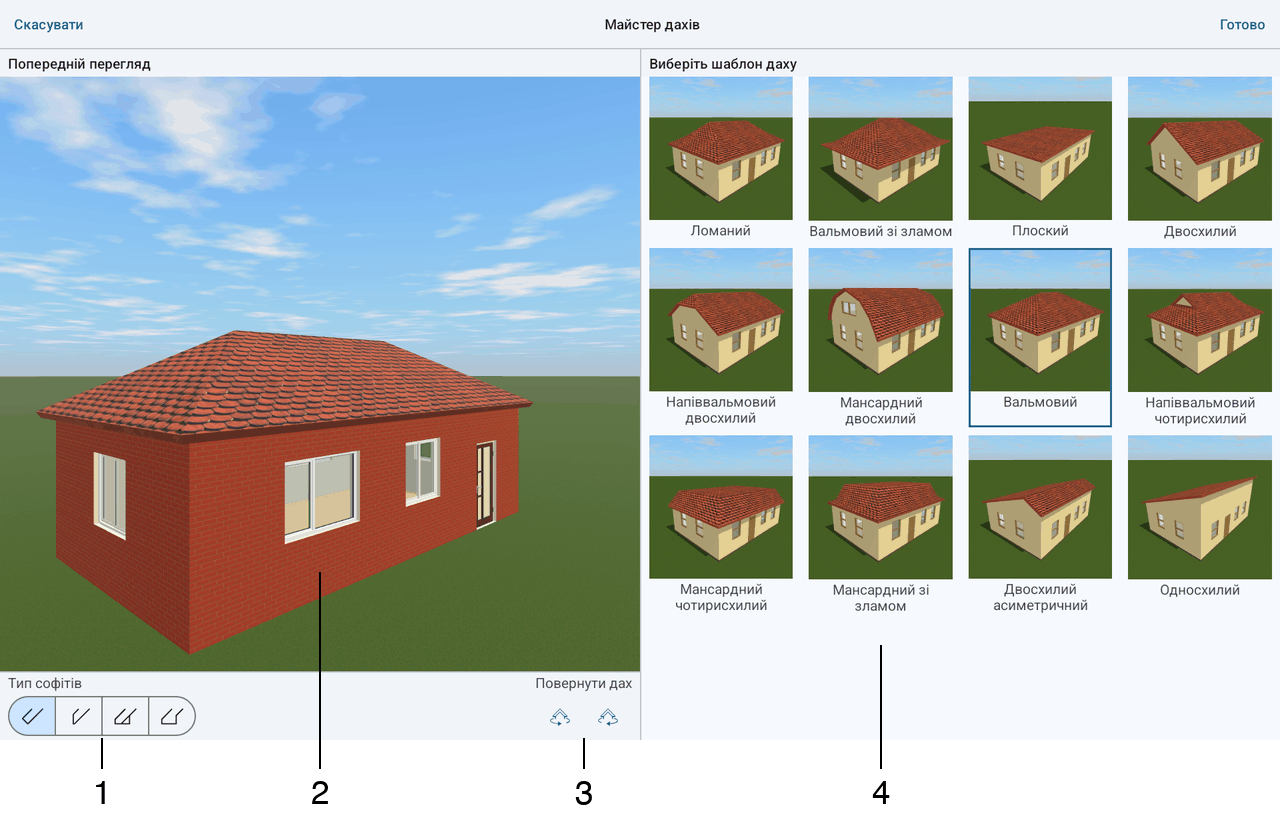
Task: Select the first soffit type option
Action: [x=32, y=716]
